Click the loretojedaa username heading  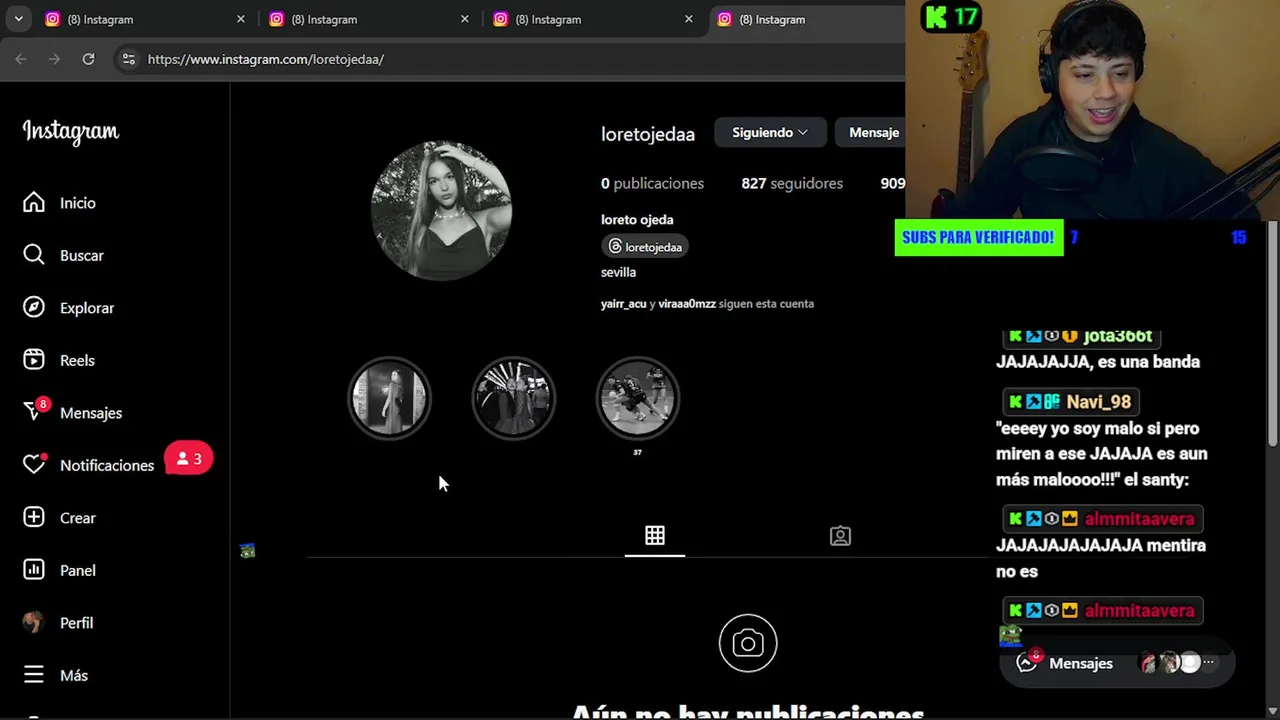coord(648,134)
